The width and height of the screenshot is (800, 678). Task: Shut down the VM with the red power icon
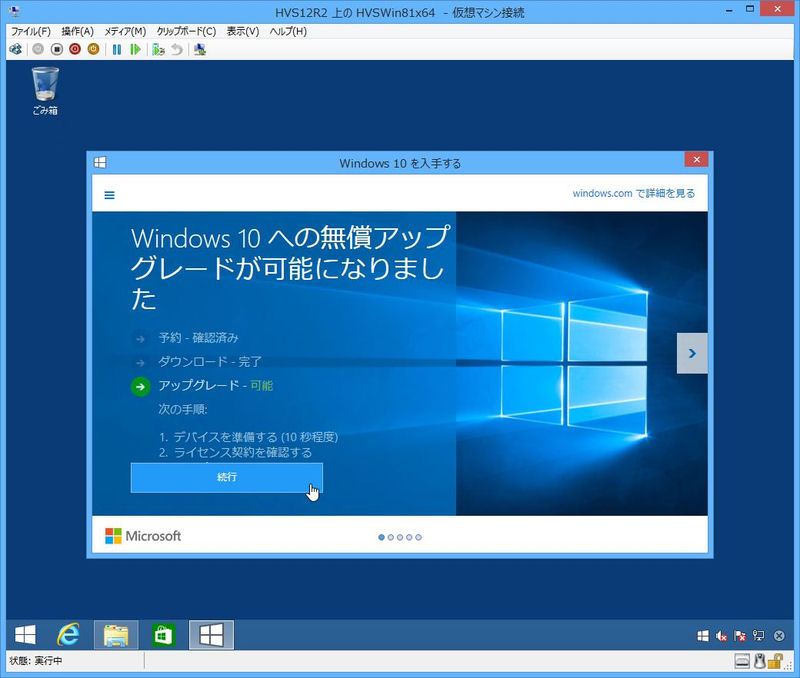[x=75, y=49]
